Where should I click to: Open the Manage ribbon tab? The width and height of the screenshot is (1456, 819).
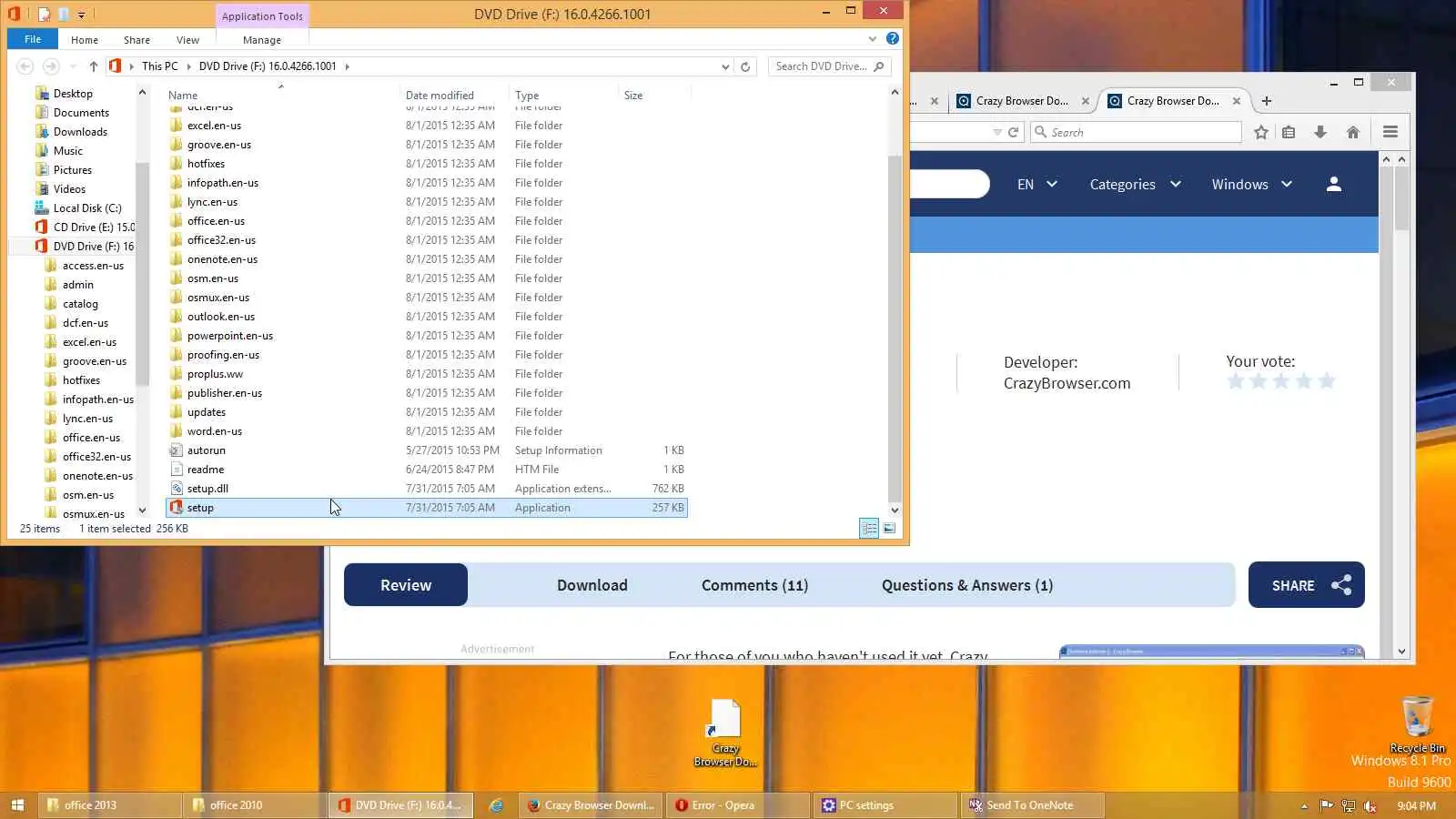[x=262, y=40]
